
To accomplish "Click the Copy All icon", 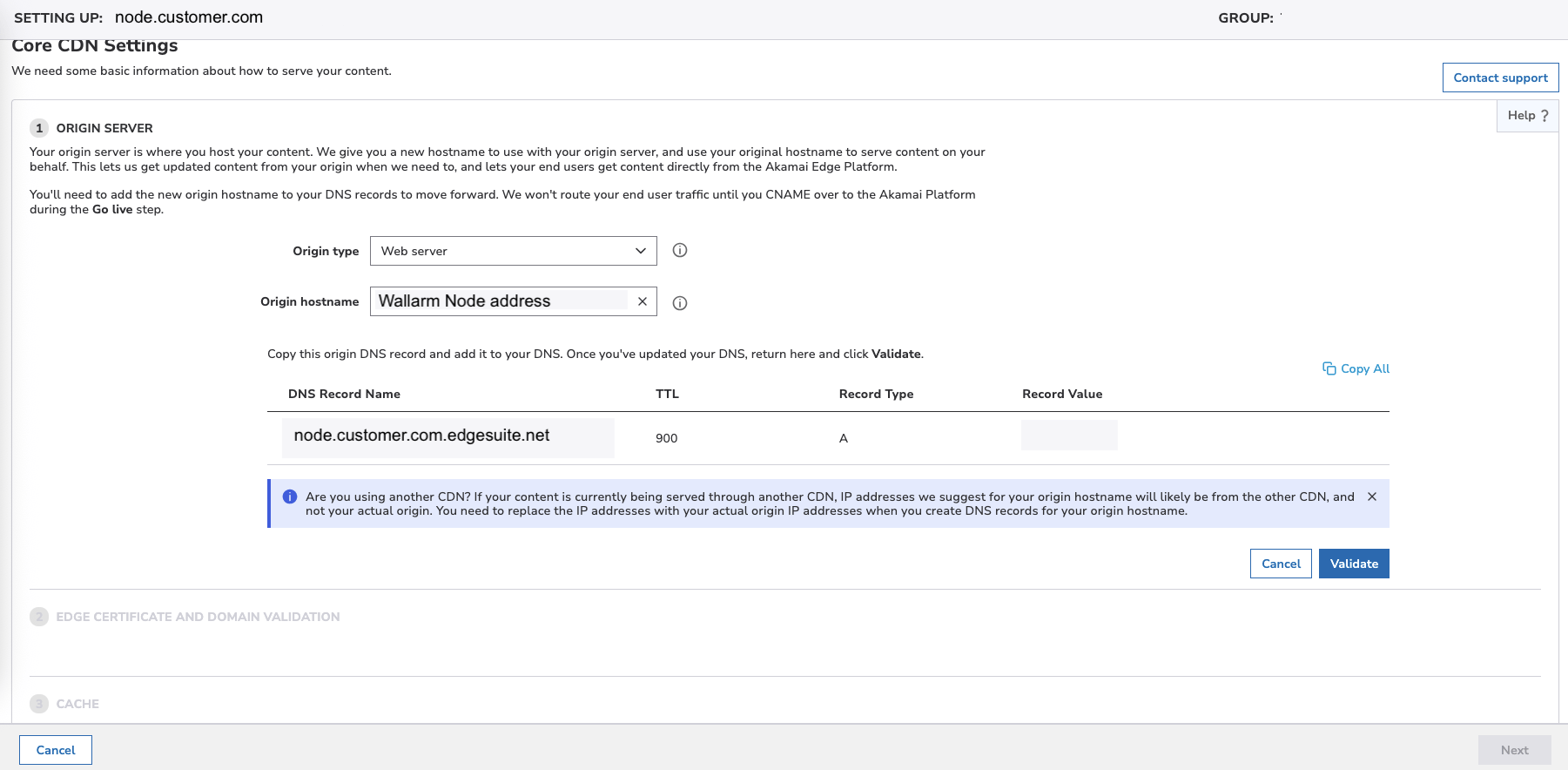I will click(x=1329, y=368).
